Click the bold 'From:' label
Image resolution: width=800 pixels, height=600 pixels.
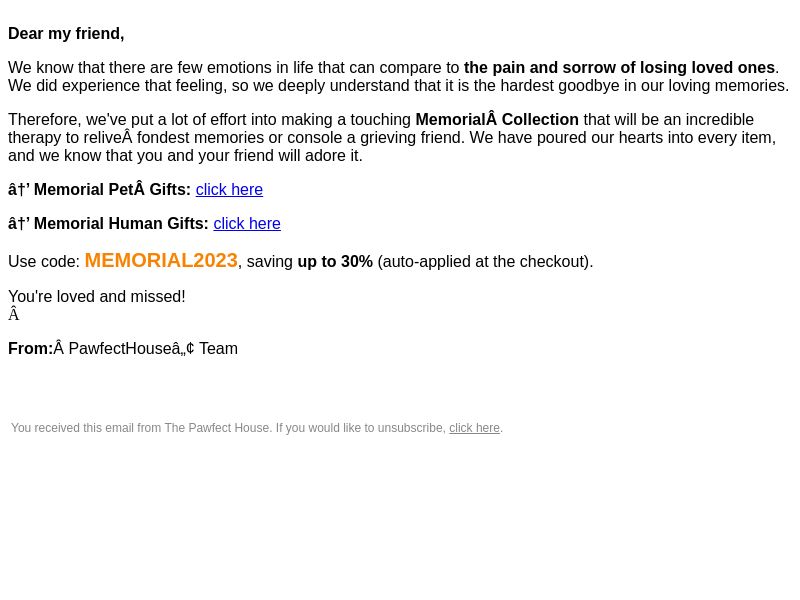click(x=31, y=349)
